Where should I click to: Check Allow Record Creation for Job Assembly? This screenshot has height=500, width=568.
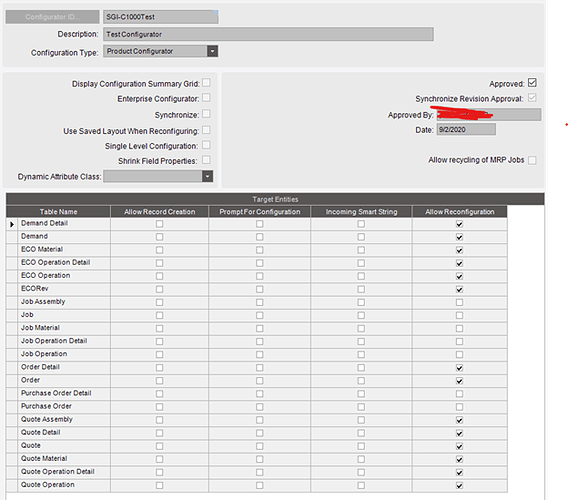pos(159,302)
